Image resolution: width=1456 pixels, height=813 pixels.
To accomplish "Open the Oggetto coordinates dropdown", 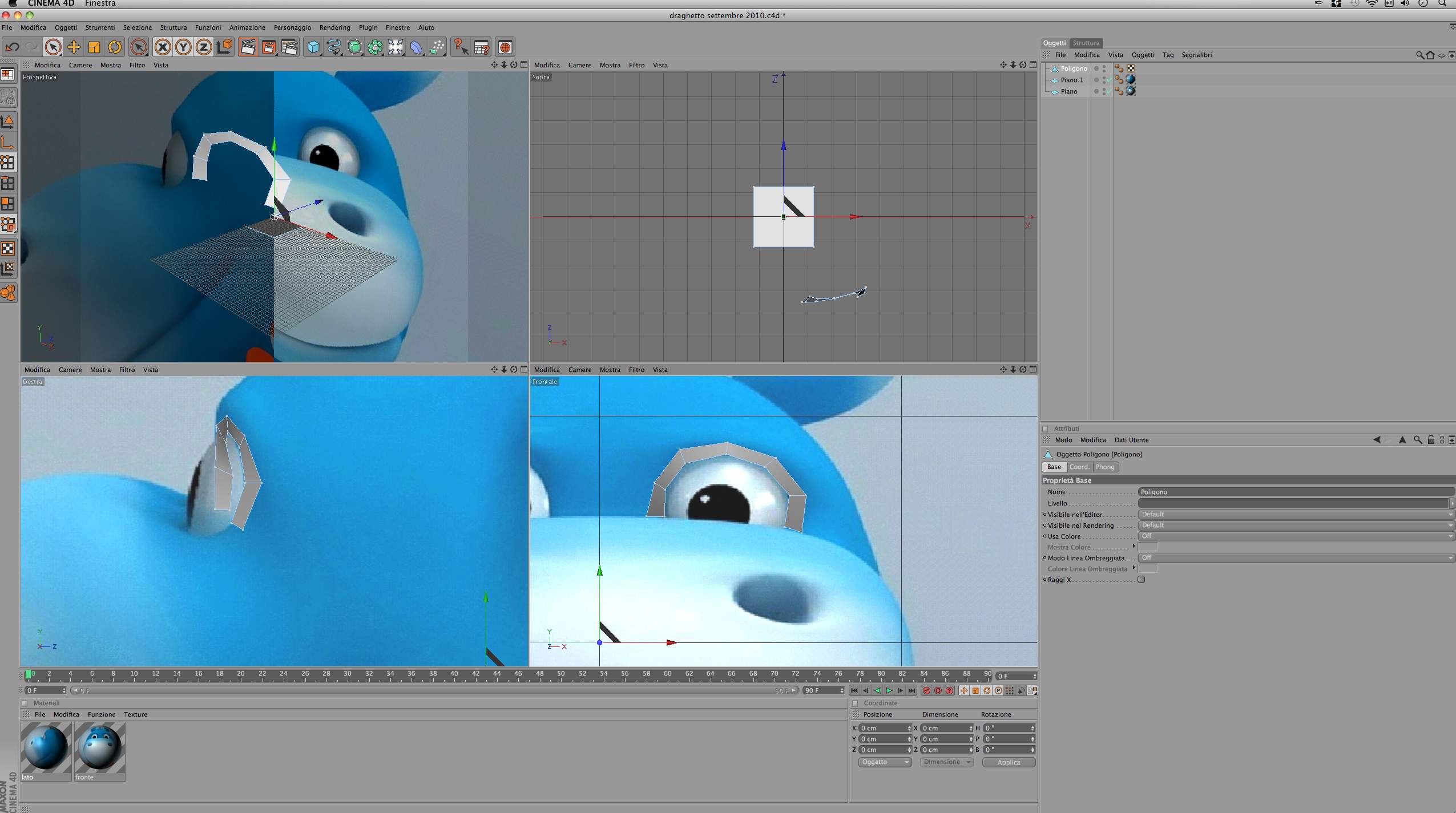I will point(884,762).
